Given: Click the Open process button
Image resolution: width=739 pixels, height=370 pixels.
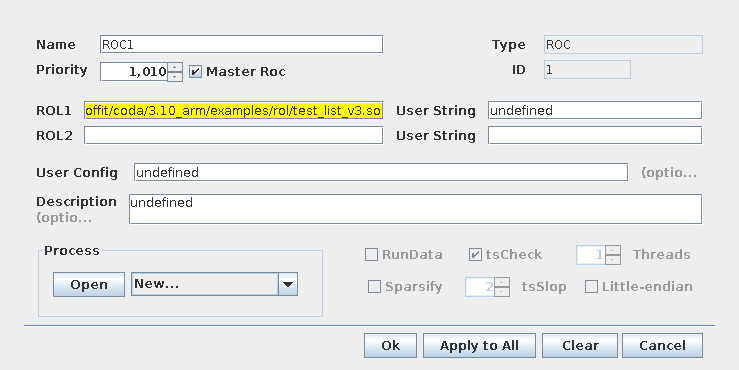Looking at the screenshot, I should click(x=89, y=285).
